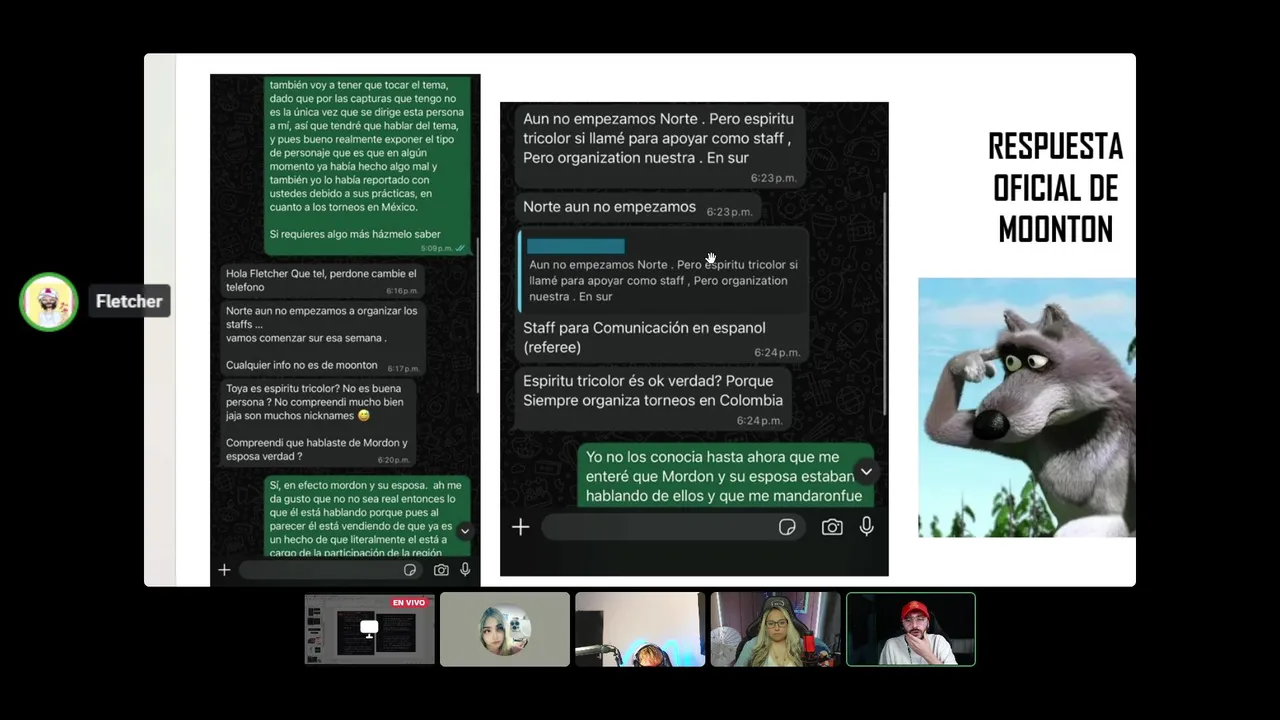Focus the message input field in right chat
The height and width of the screenshot is (720, 1280).
click(x=672, y=527)
